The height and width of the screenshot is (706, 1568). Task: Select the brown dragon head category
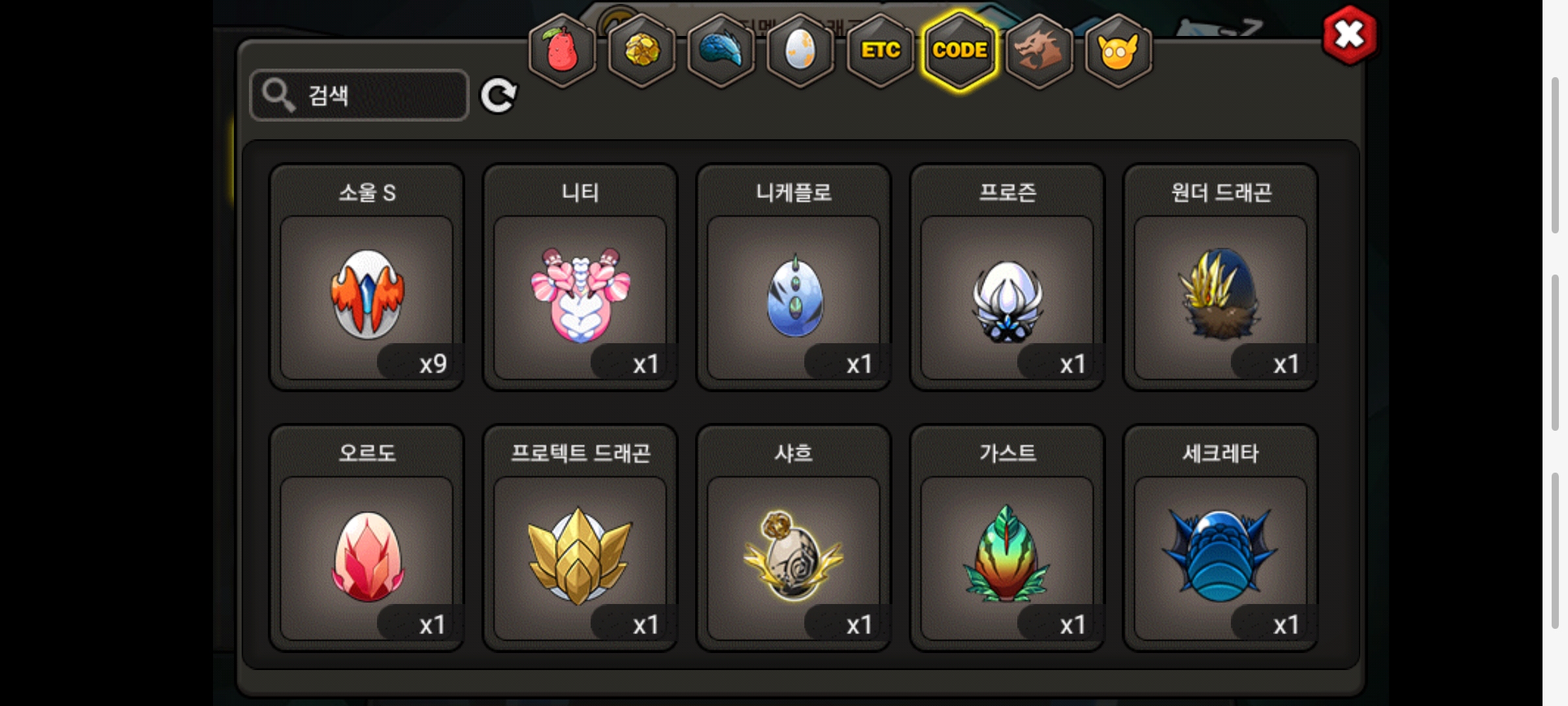coord(1039,51)
